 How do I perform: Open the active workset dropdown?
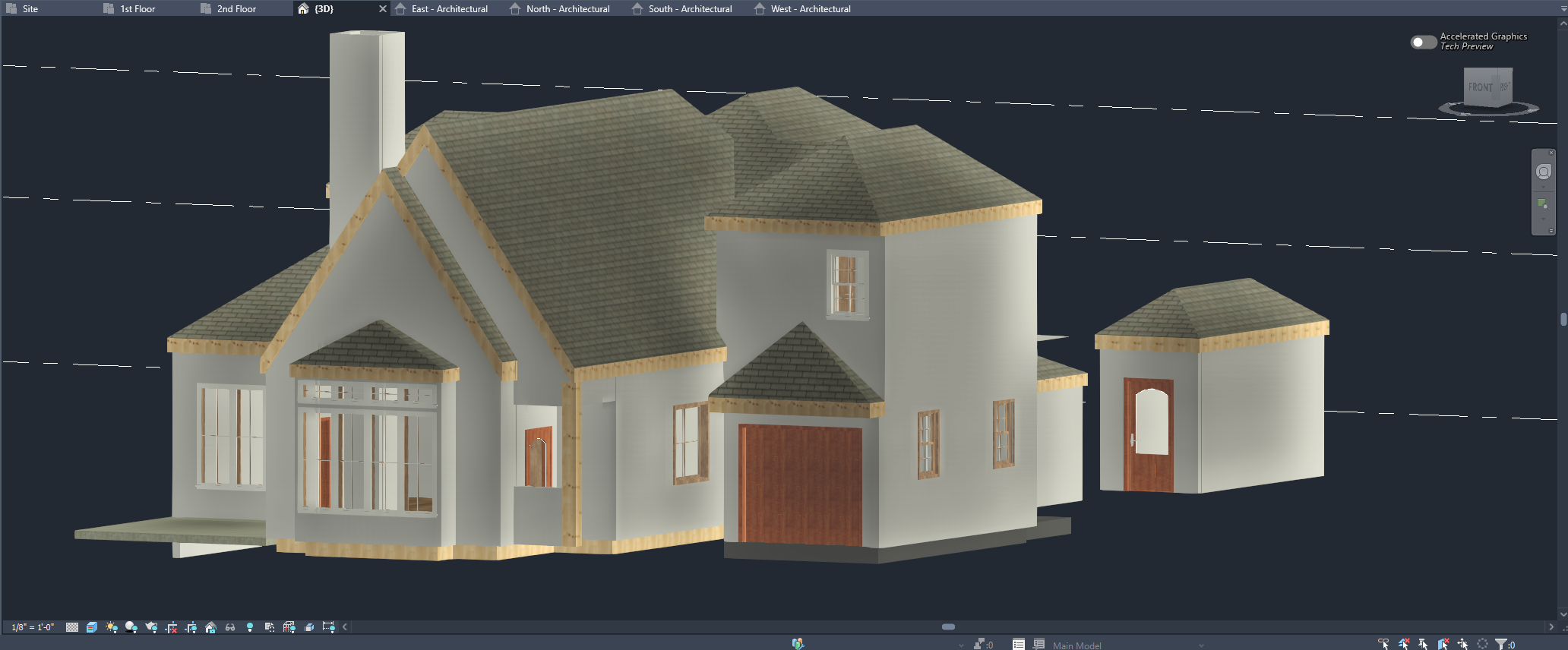click(x=961, y=645)
